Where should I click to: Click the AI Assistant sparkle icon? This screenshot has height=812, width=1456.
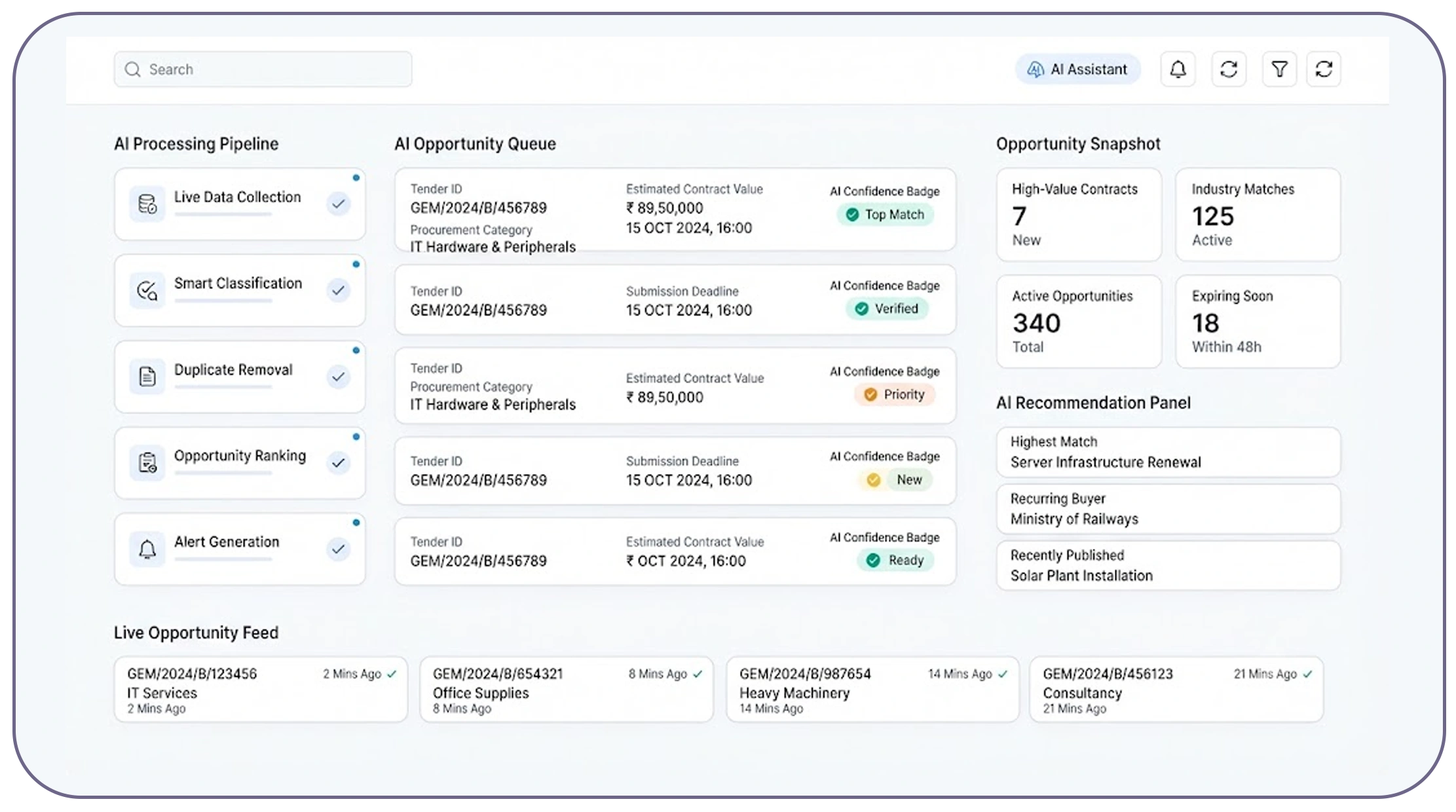pos(1035,69)
